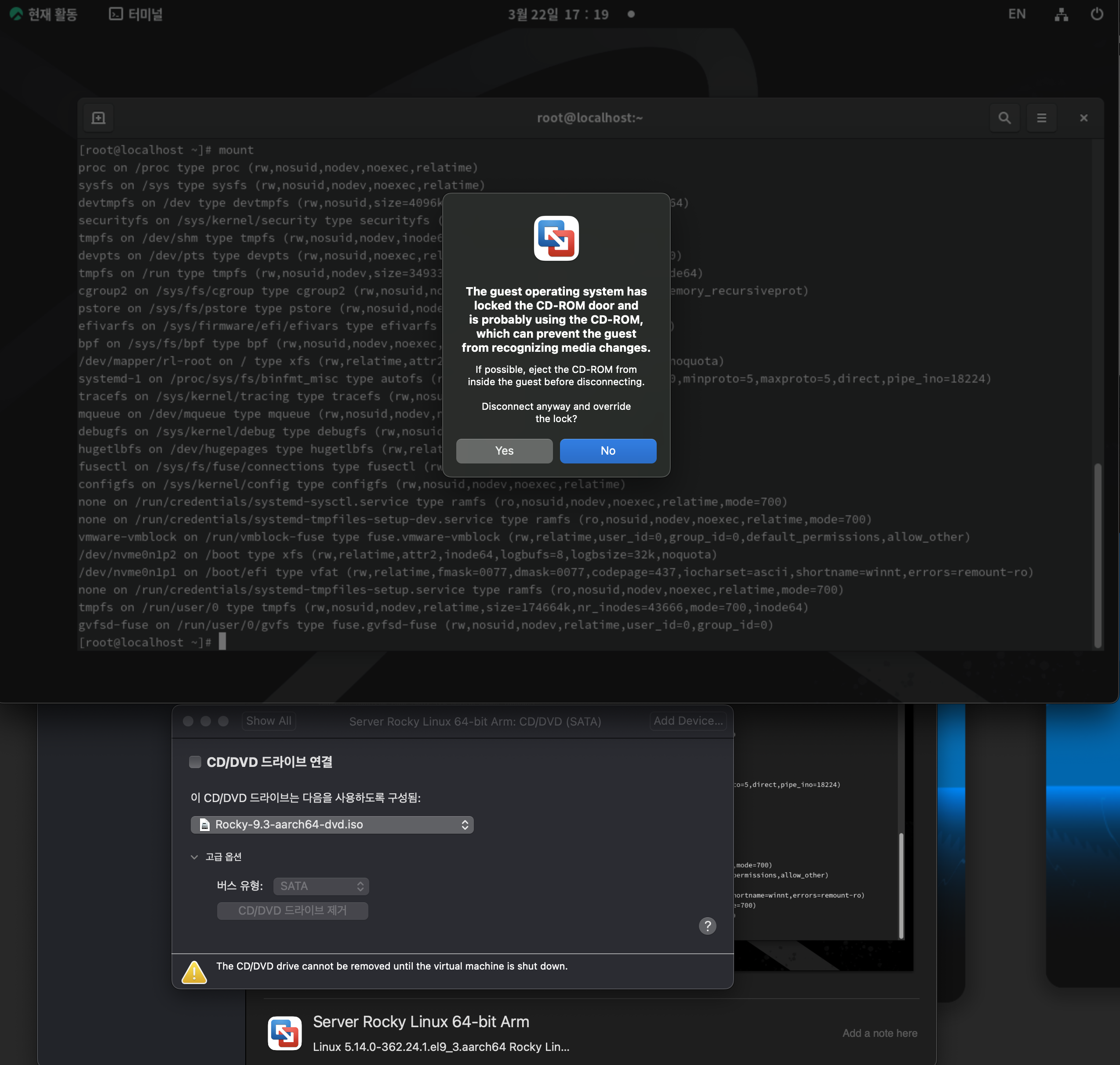Click the CD/DVD 드라이브 제거 button
The image size is (1120, 1065).
(x=292, y=911)
